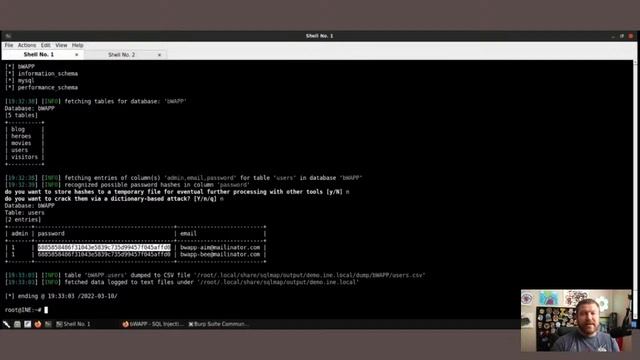The image size is (640, 360).
Task: Click the bwapp-bee@mailinator.com email
Action: coord(220,254)
